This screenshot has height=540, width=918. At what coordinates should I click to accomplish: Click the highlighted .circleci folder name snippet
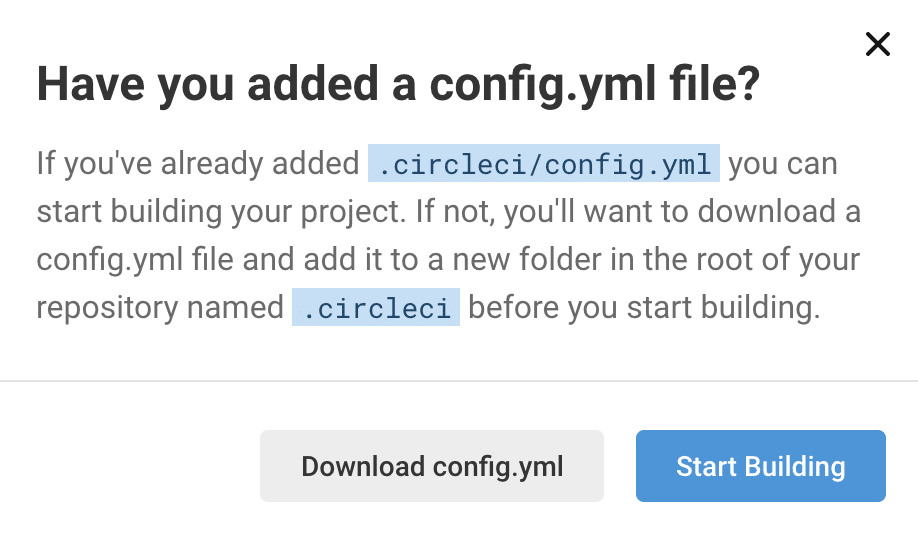point(375,307)
